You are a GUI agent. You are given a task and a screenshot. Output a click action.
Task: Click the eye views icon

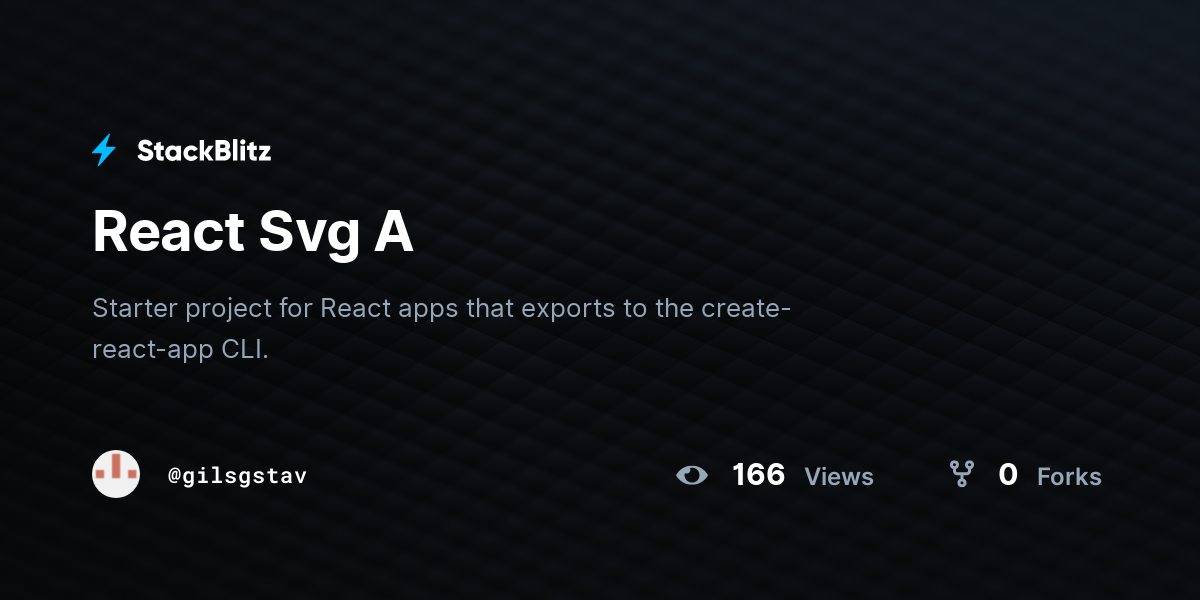click(x=692, y=475)
